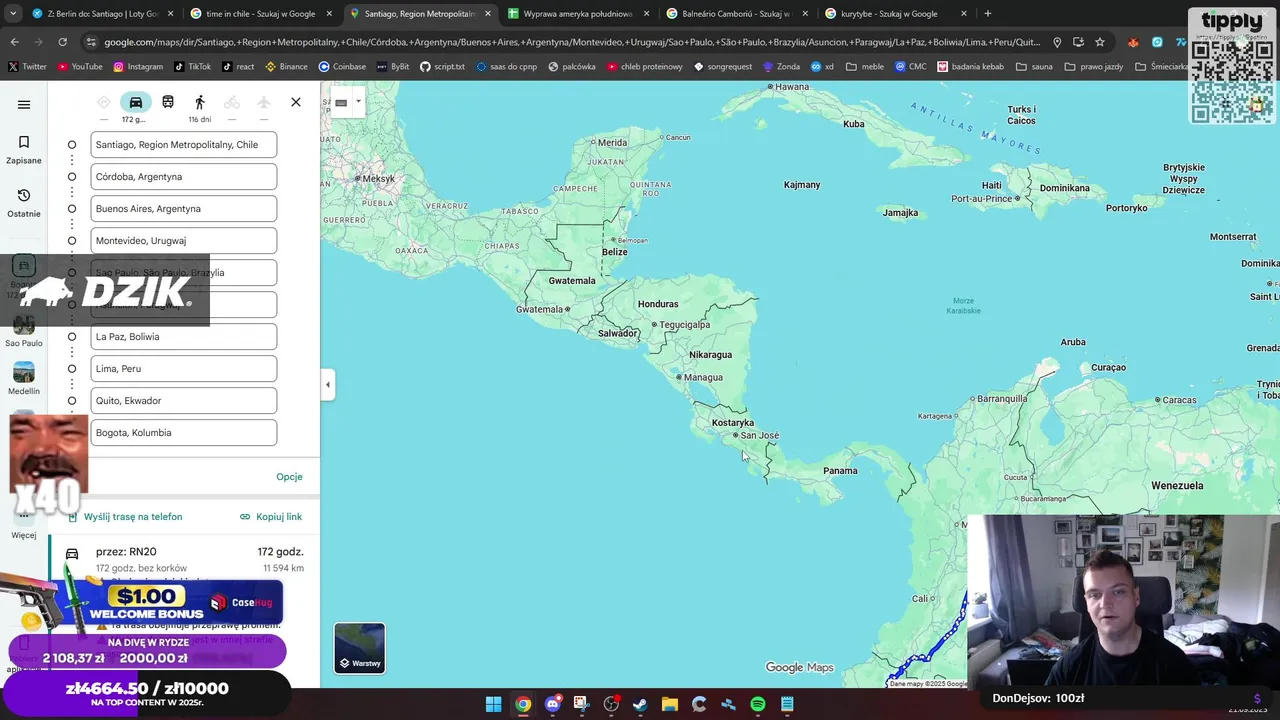
Task: Open Zapisane saved places
Action: tap(24, 150)
